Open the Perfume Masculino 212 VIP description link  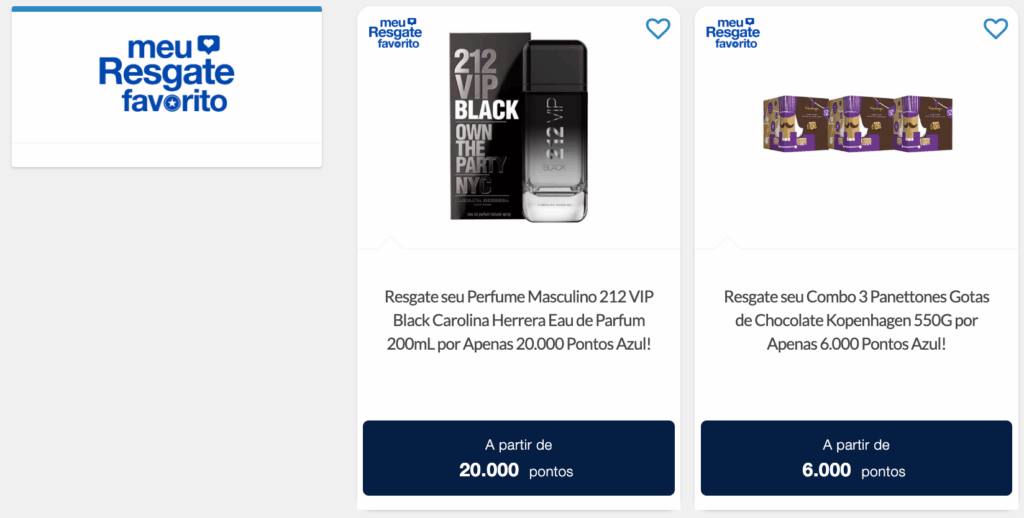point(518,320)
